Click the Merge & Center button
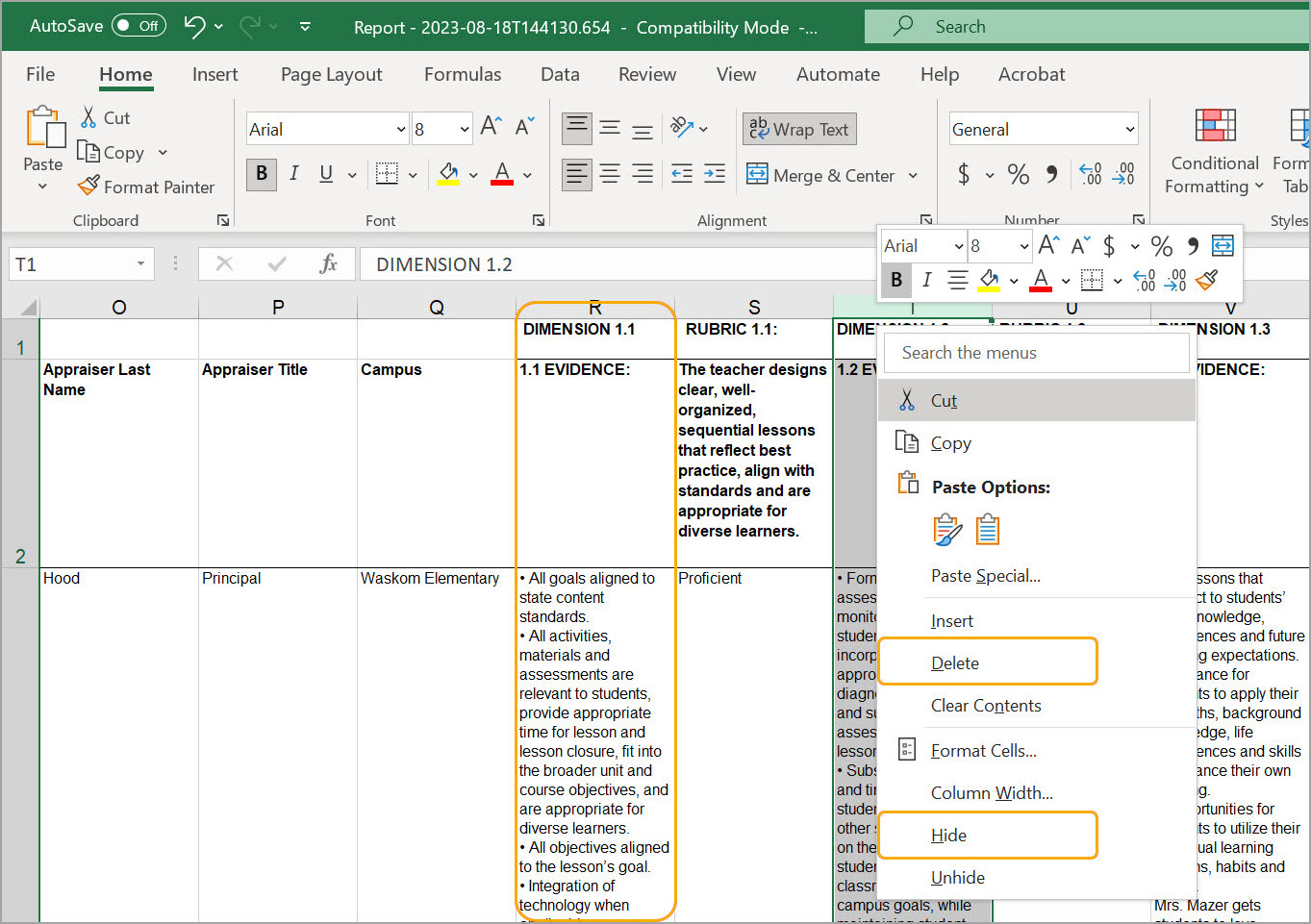The height and width of the screenshot is (924, 1311). [820, 175]
